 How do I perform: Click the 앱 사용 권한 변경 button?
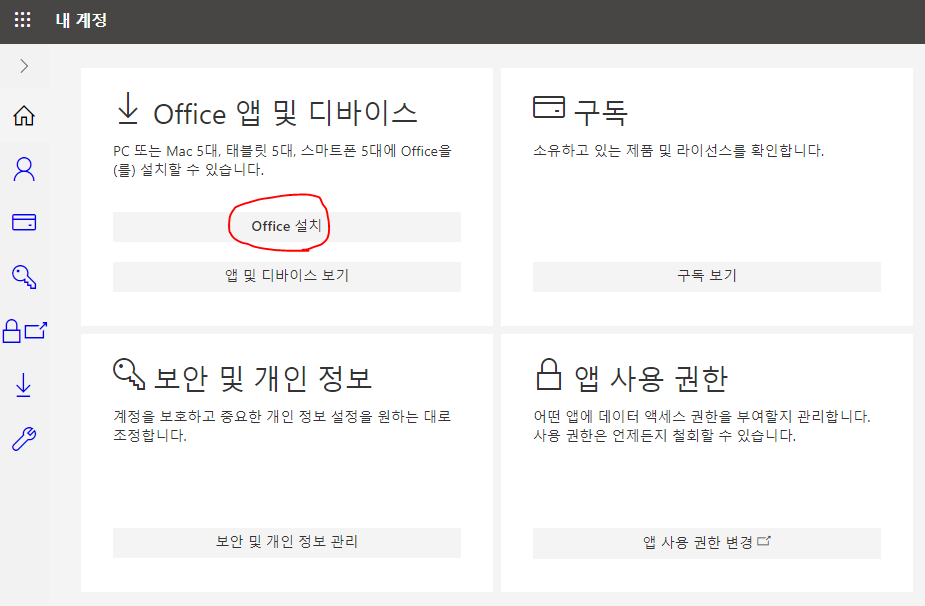(x=707, y=543)
